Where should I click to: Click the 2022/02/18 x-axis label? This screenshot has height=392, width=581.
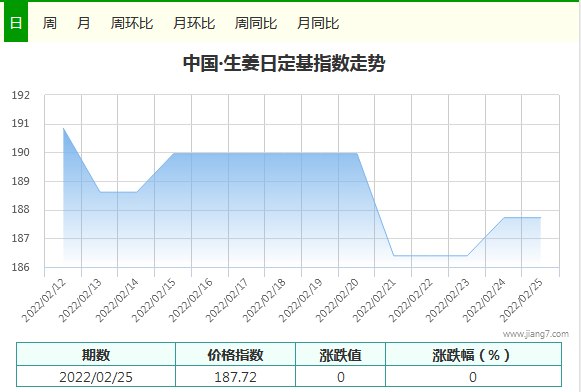[x=264, y=301]
